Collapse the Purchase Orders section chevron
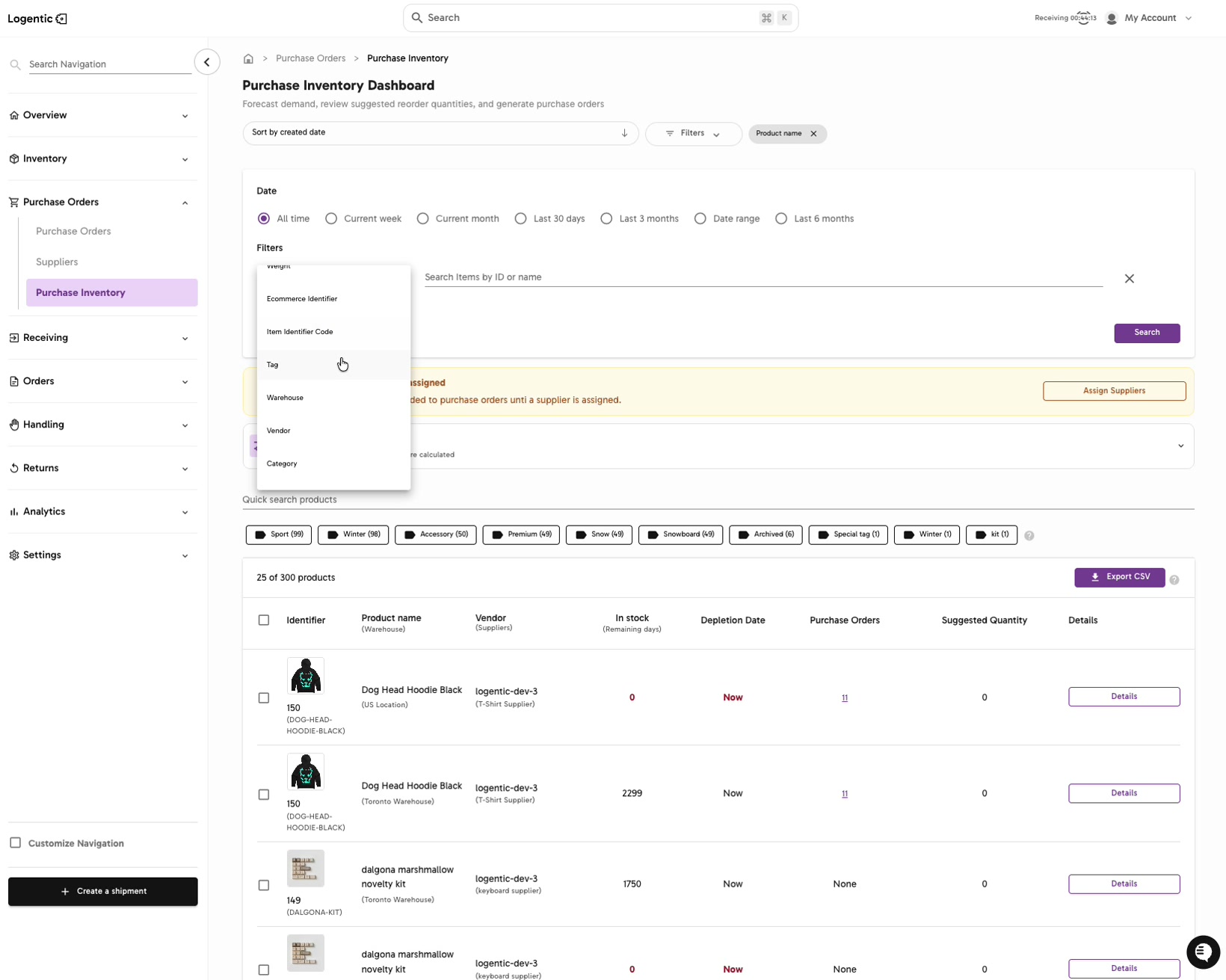 (x=185, y=203)
